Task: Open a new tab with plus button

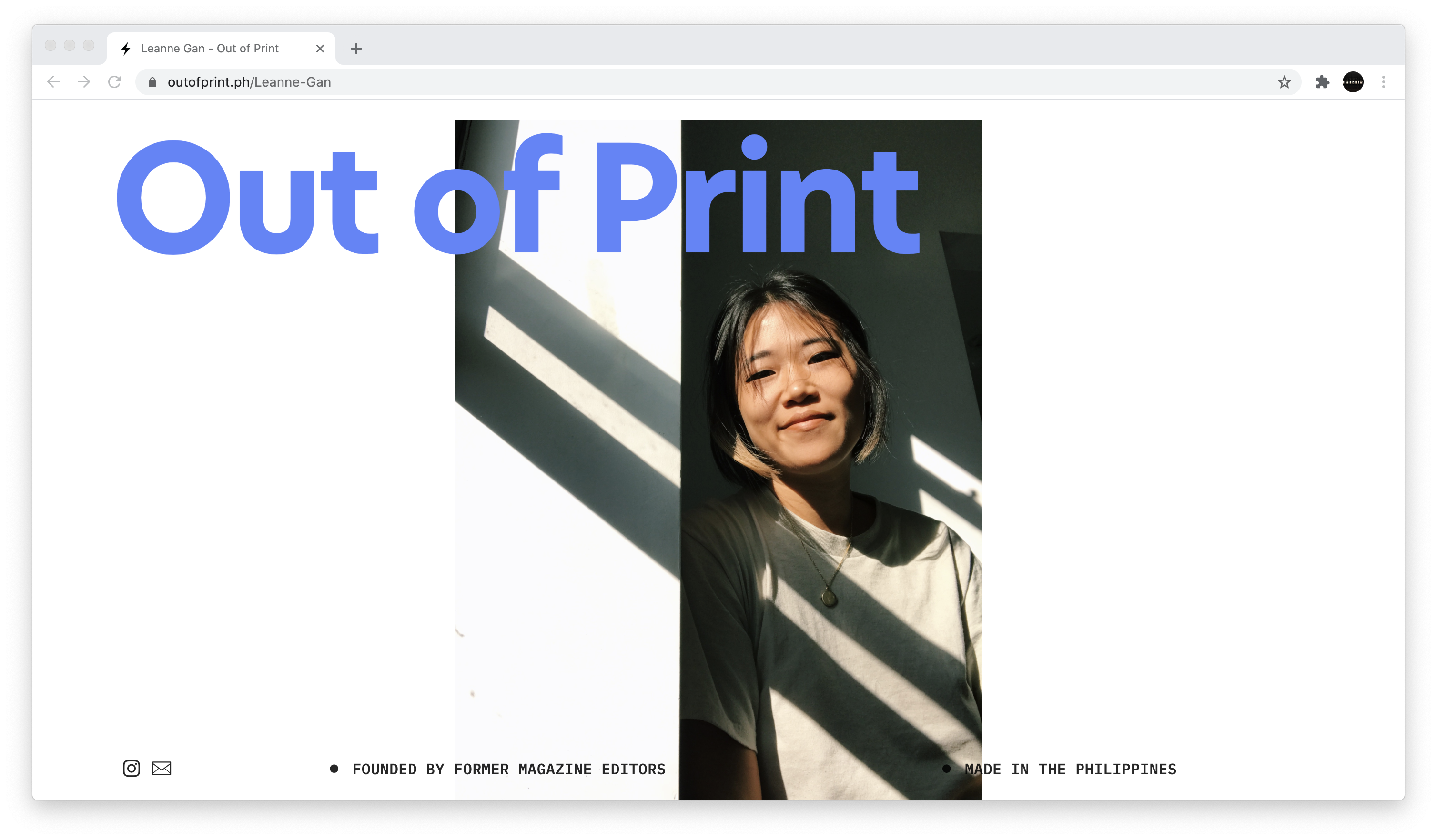Action: pos(356,49)
